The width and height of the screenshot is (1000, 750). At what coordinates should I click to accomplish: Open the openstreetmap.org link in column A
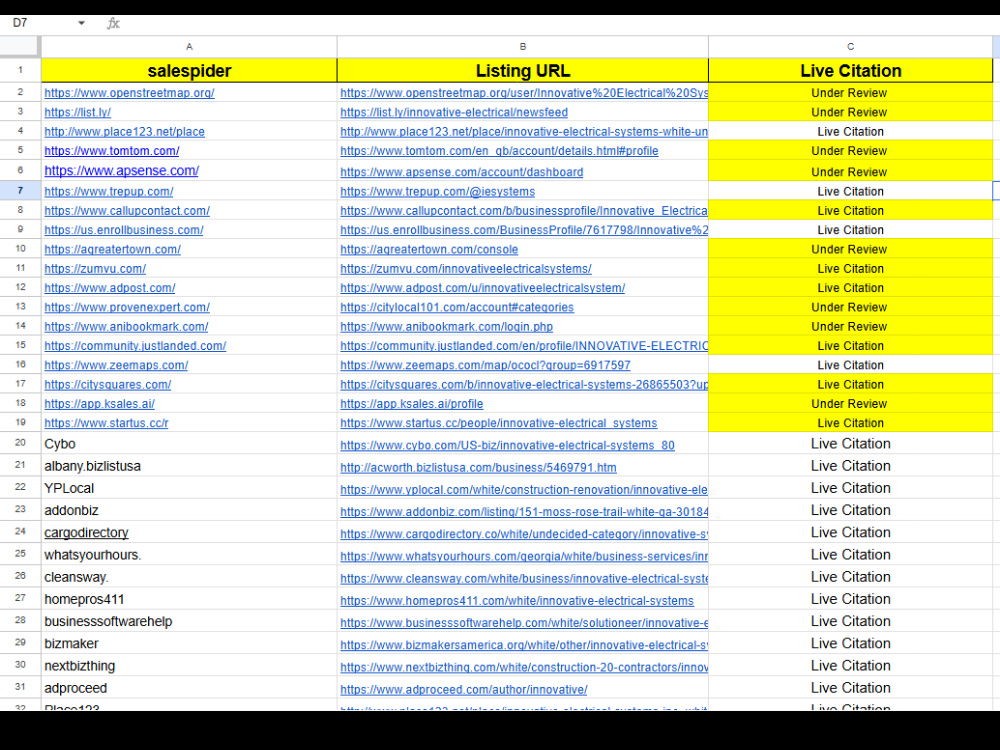click(129, 93)
